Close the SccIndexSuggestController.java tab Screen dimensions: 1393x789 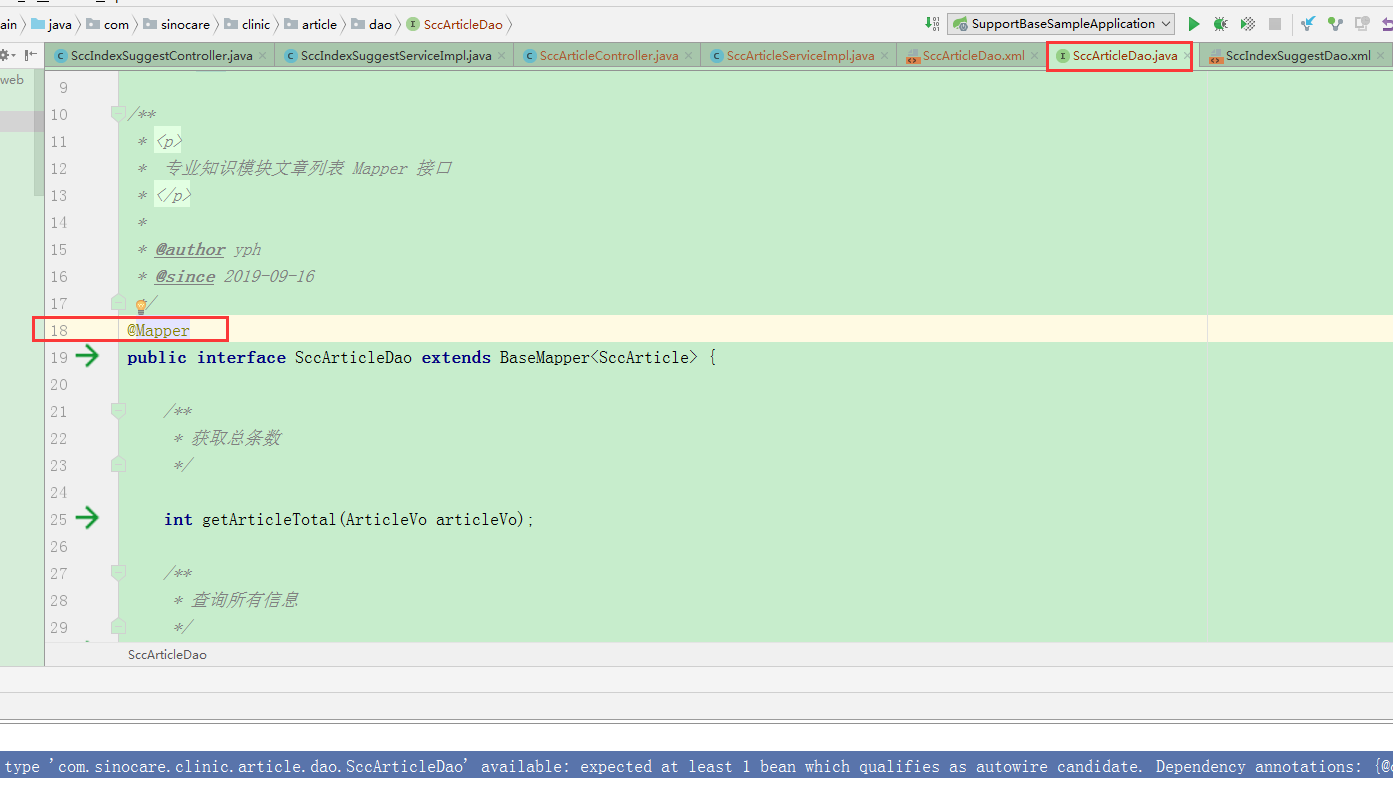265,56
